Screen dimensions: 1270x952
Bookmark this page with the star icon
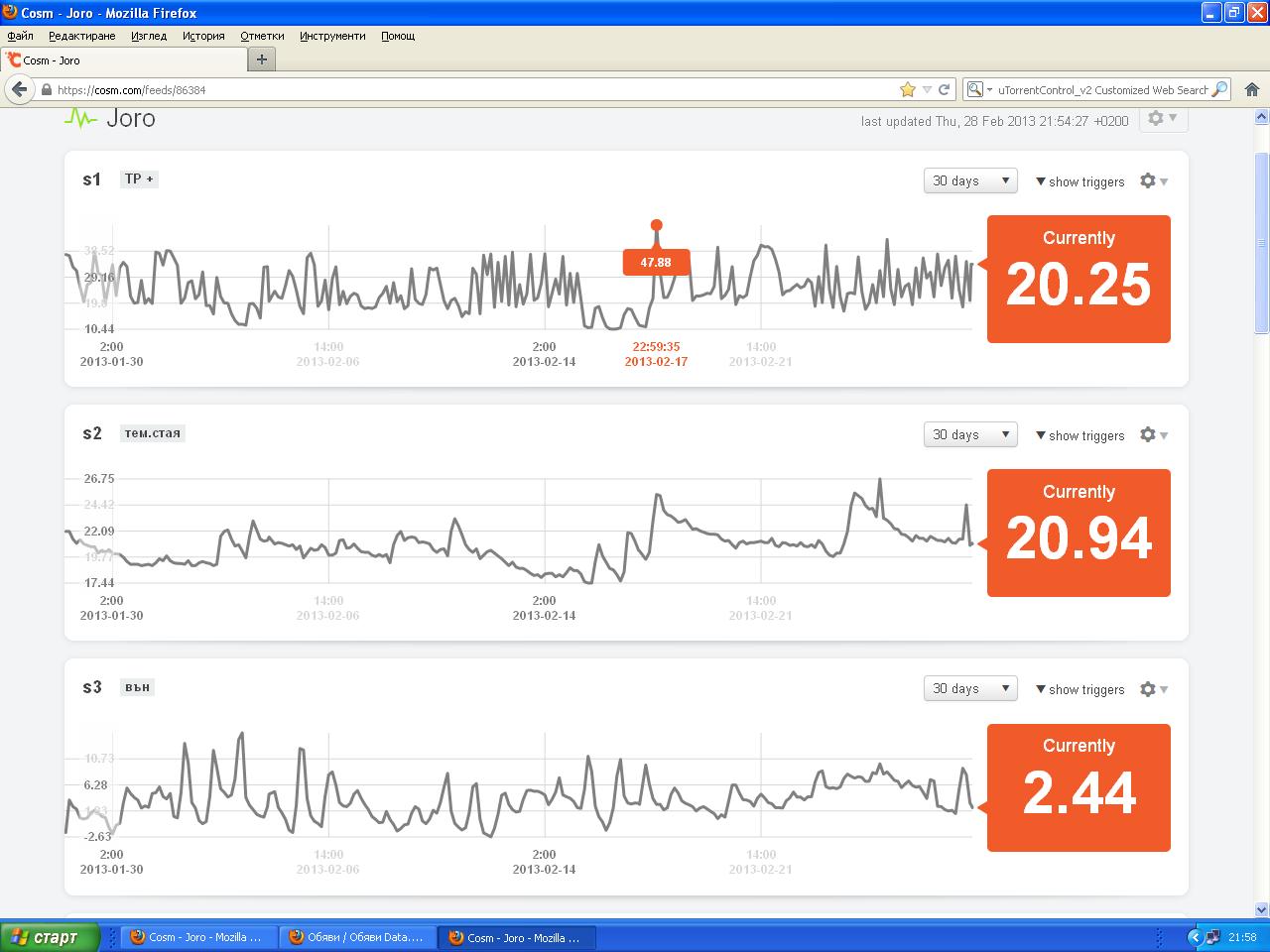click(x=907, y=89)
